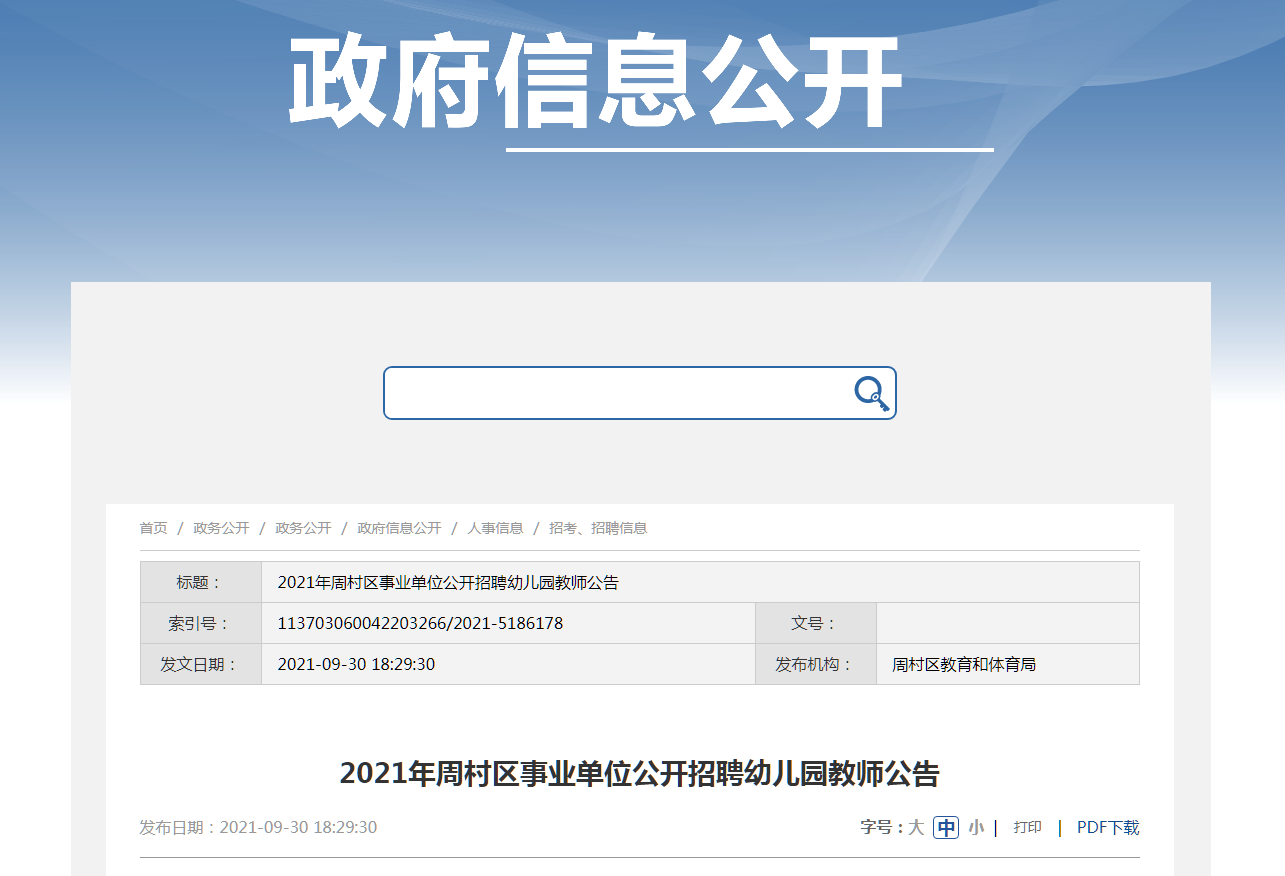Click the 政府信息公开 banner title
Screen dimensions: 1285x876
point(596,83)
